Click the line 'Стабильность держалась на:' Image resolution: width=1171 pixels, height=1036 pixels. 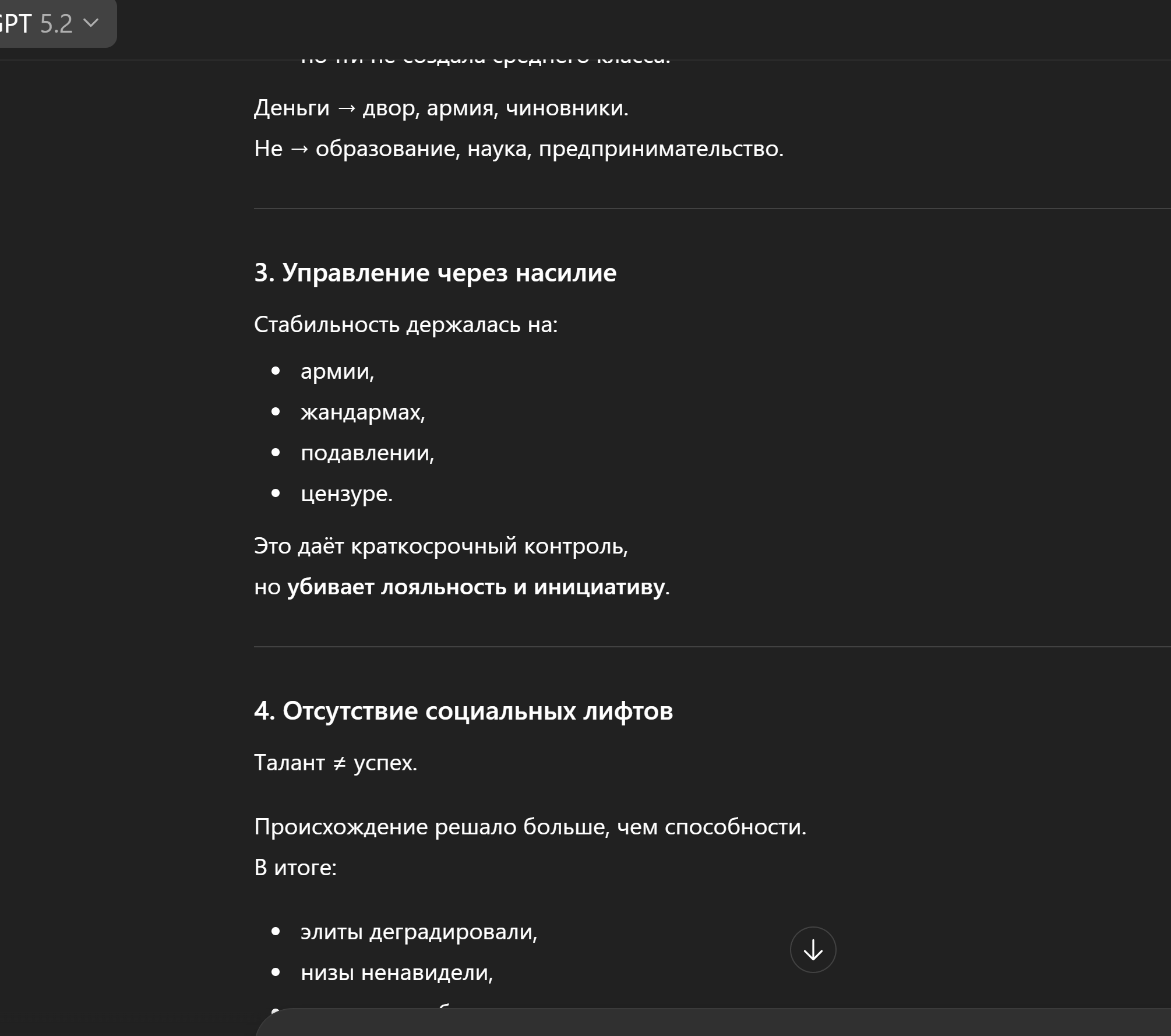coord(405,325)
